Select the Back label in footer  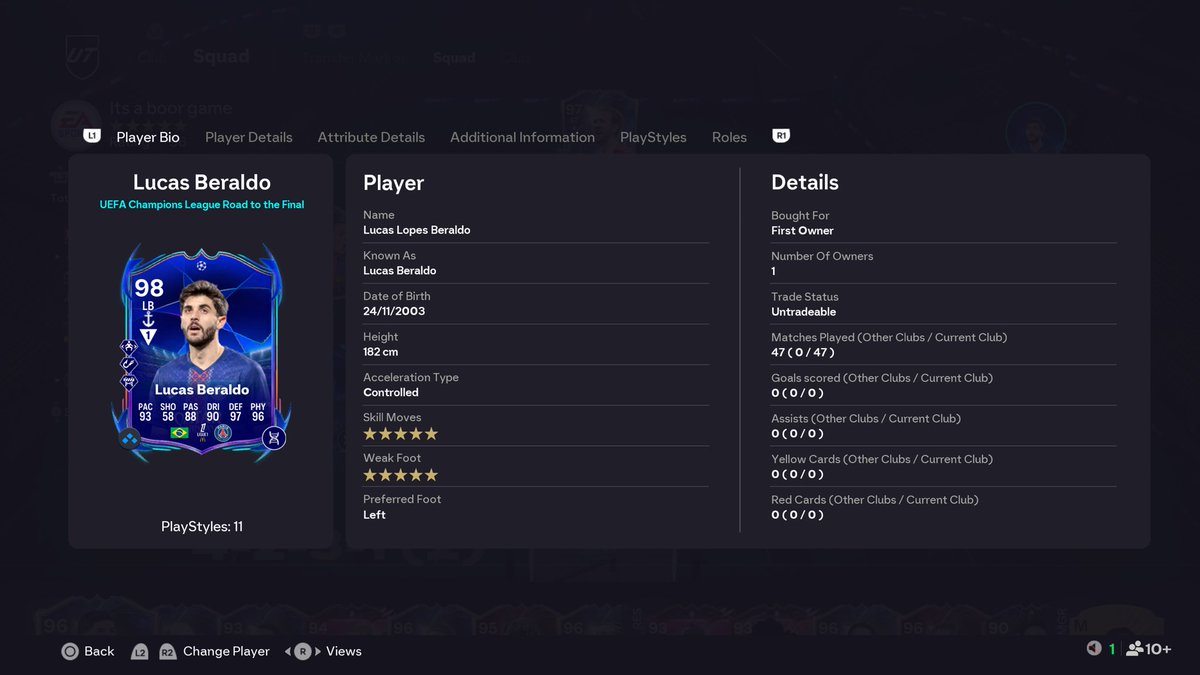pos(99,651)
